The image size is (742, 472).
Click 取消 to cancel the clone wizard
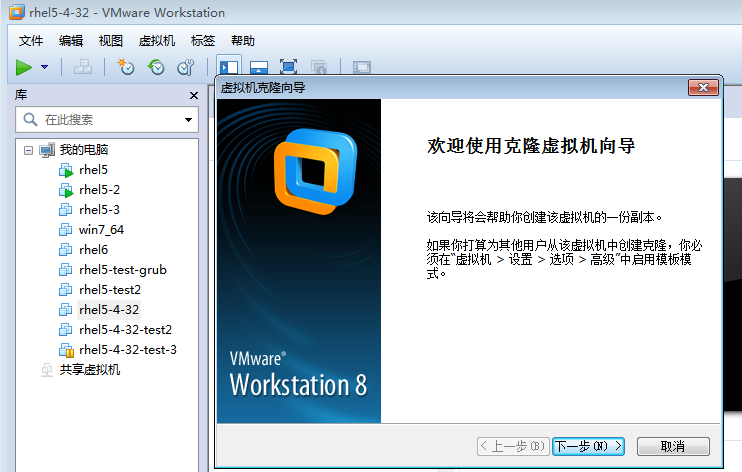coord(673,446)
